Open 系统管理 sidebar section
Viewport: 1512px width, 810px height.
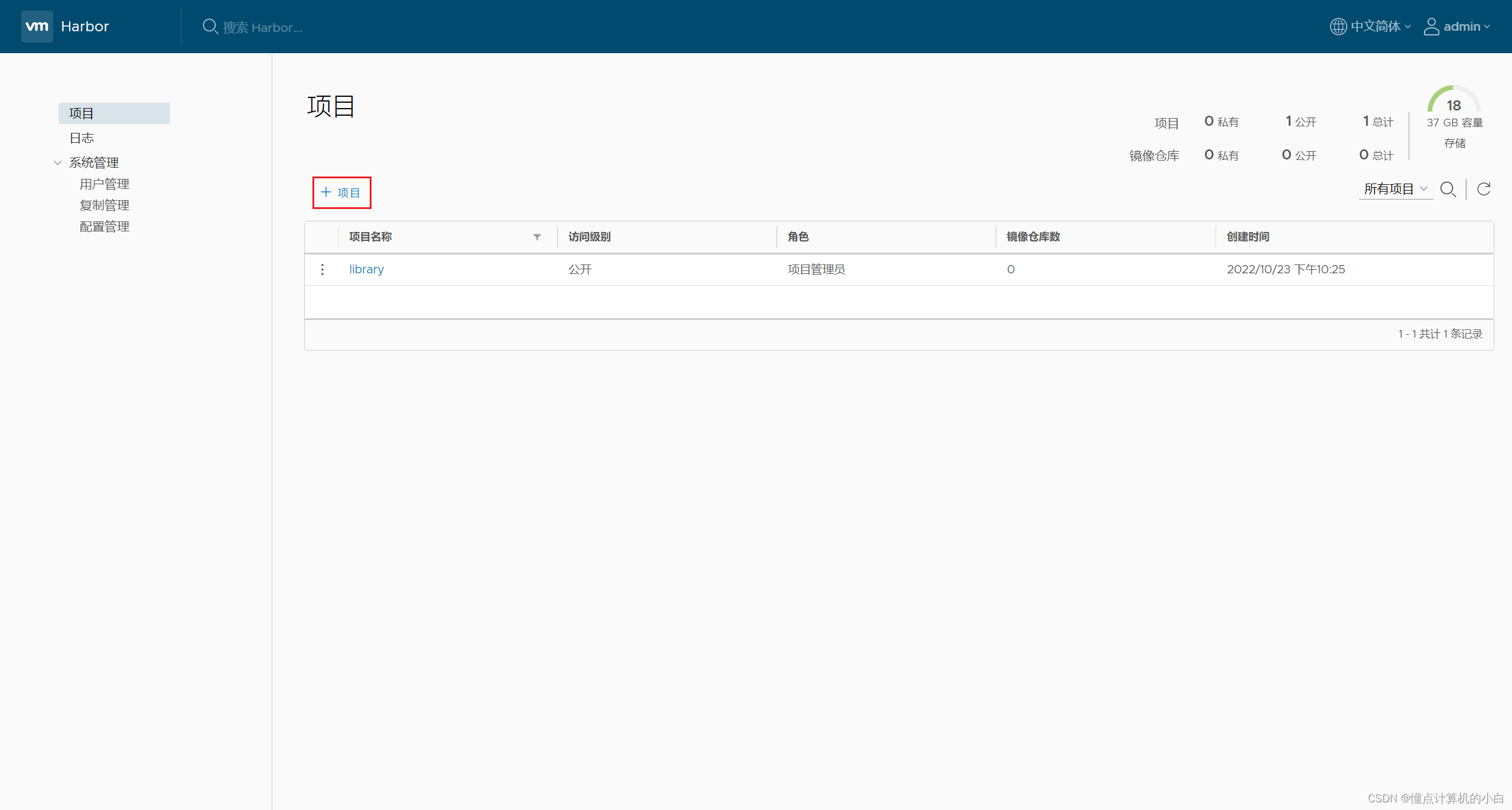94,163
